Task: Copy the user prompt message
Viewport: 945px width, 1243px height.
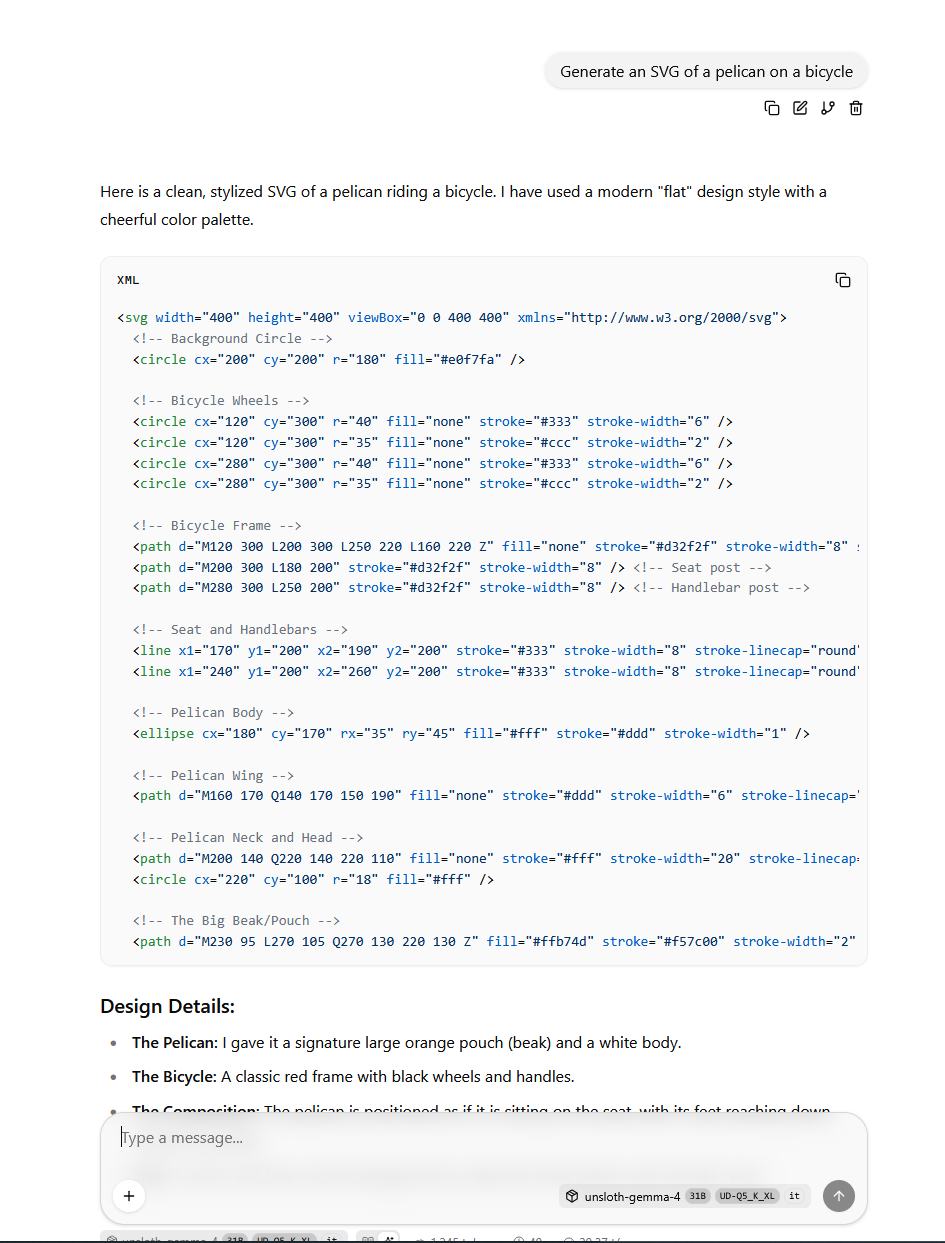Action: click(x=772, y=108)
